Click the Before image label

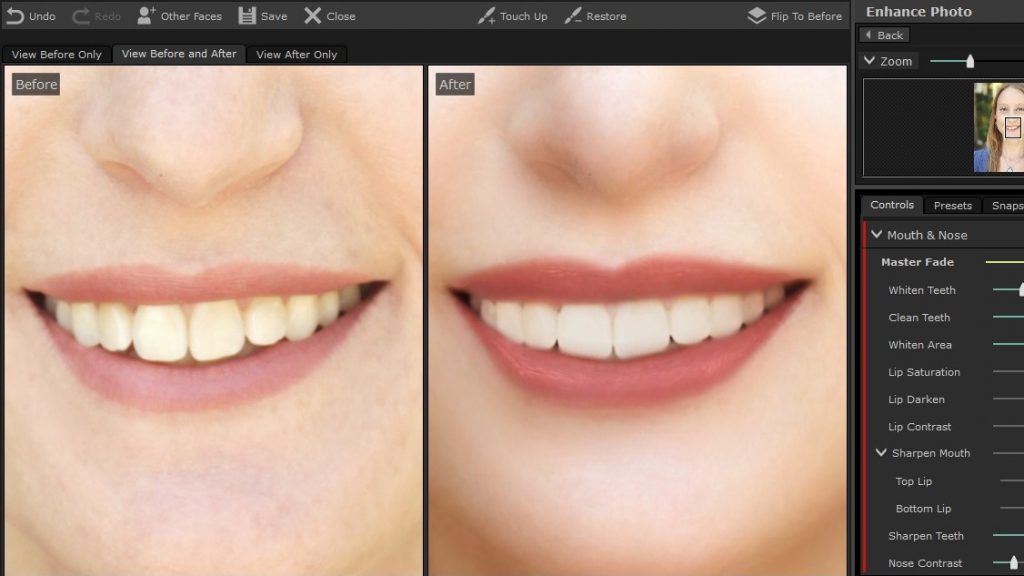[x=36, y=84]
